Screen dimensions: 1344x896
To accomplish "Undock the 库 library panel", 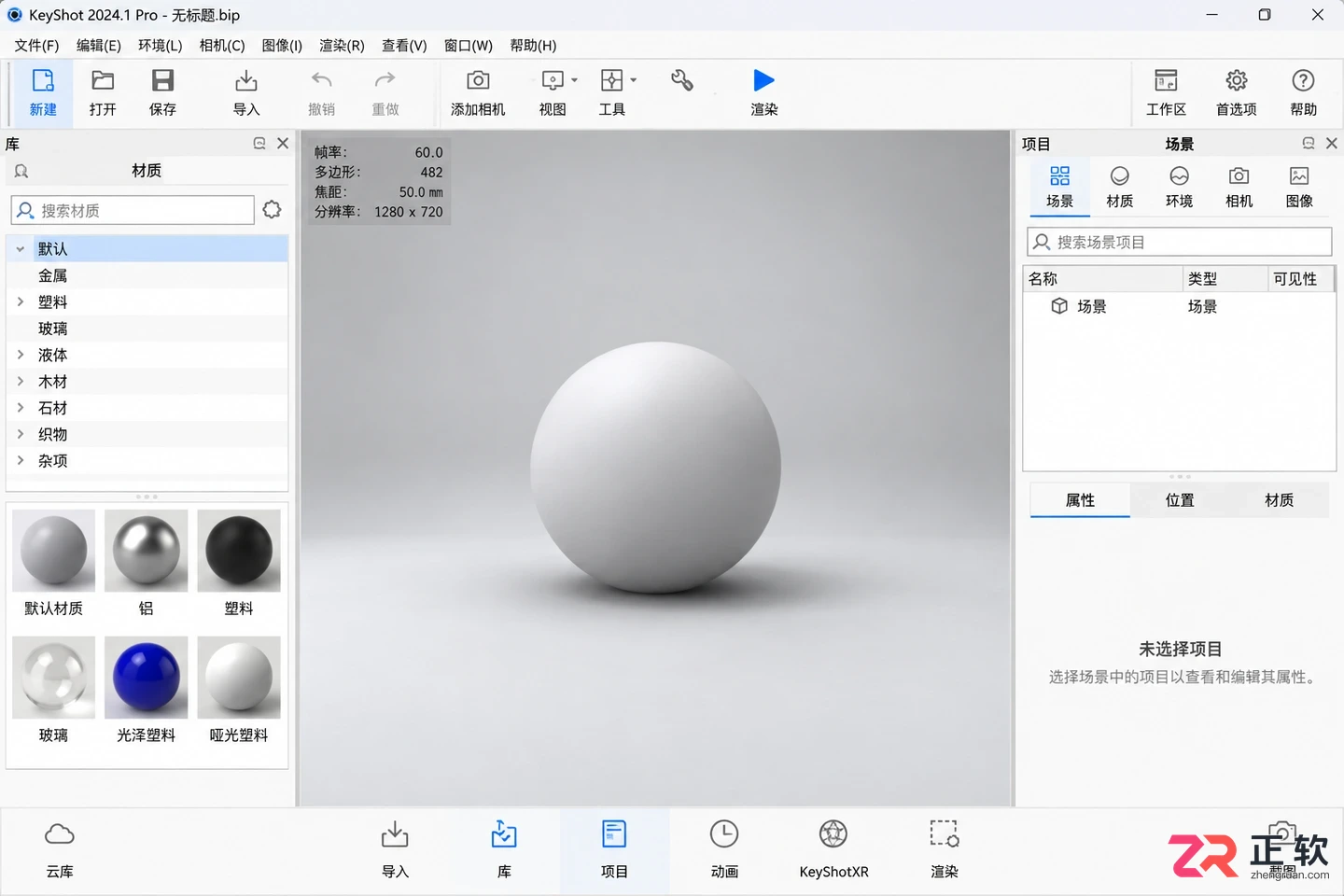I will point(259,144).
